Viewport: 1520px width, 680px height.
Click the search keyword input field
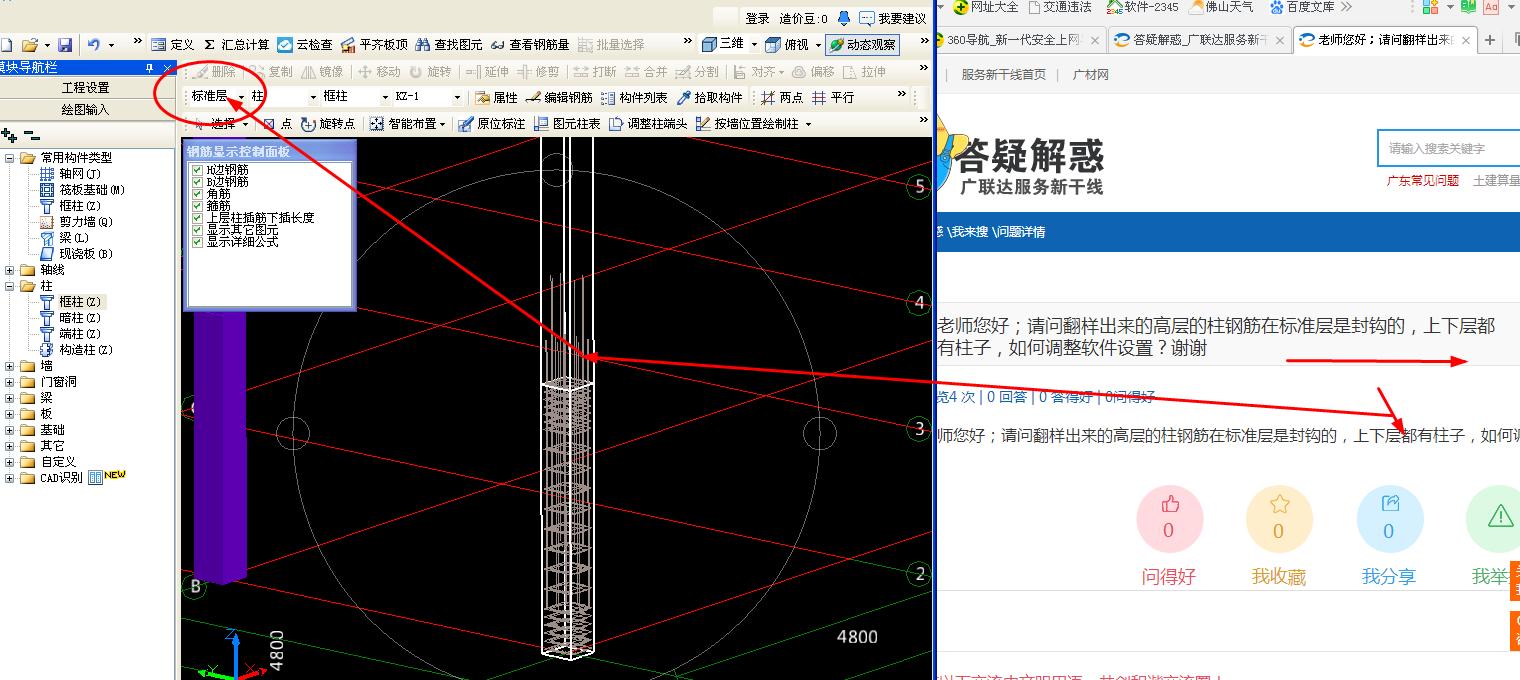tap(1449, 148)
